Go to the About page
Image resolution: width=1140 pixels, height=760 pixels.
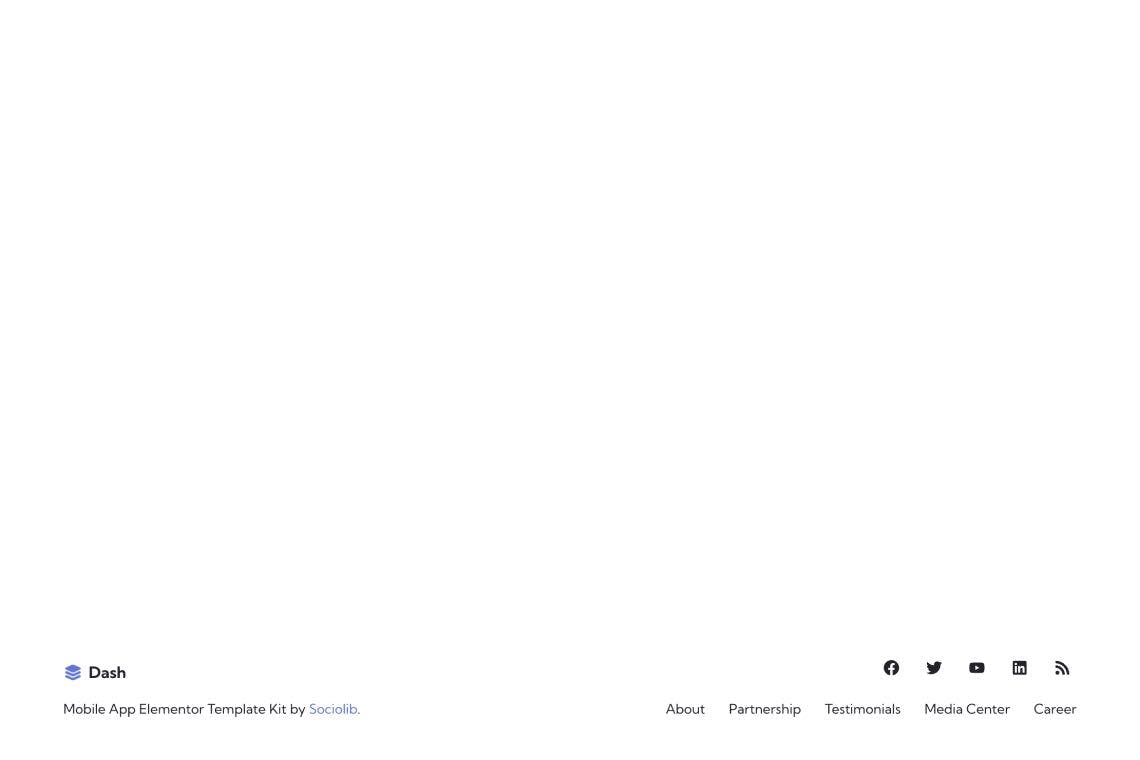click(685, 709)
